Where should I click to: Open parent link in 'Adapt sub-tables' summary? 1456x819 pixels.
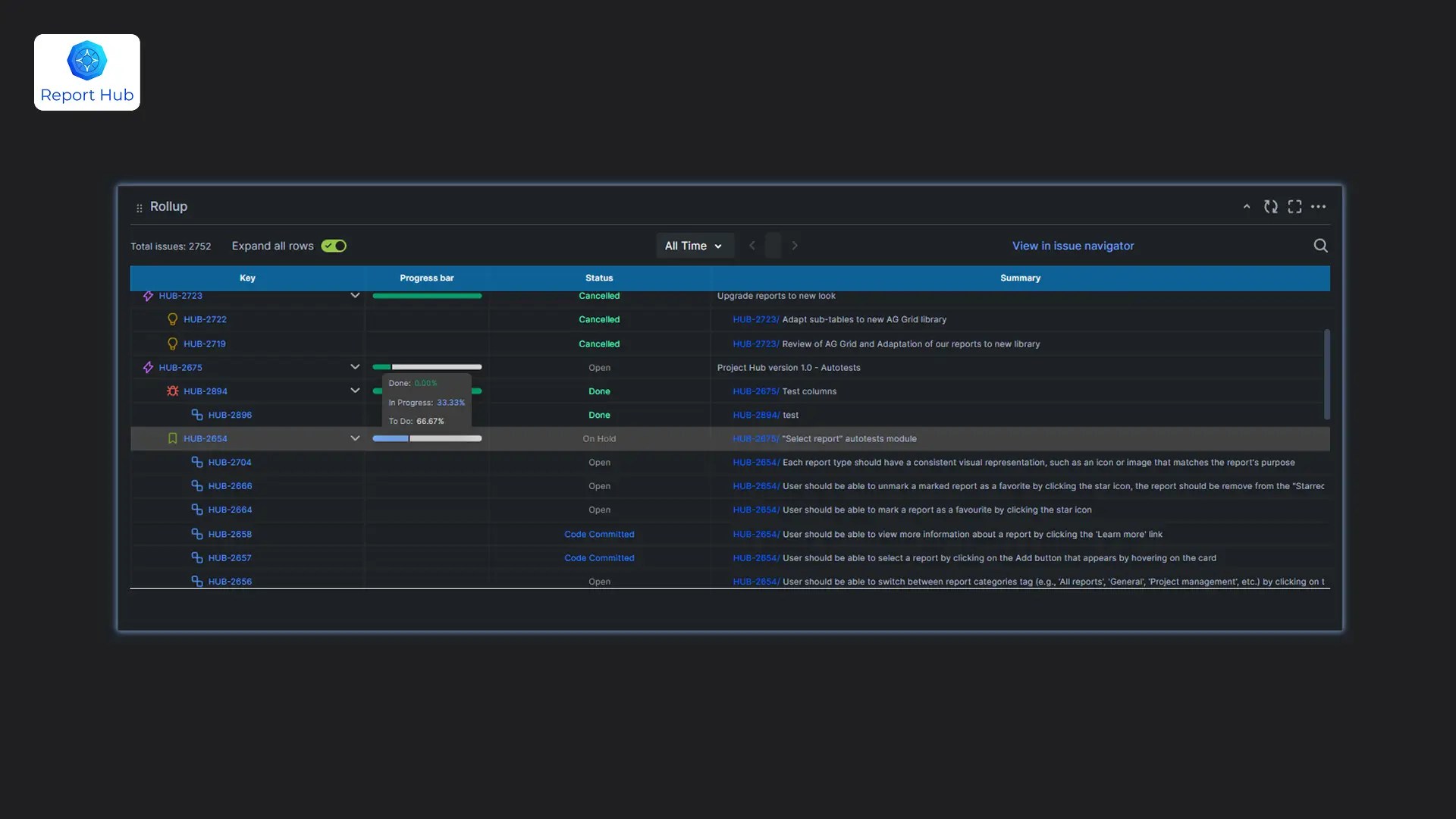tap(756, 319)
